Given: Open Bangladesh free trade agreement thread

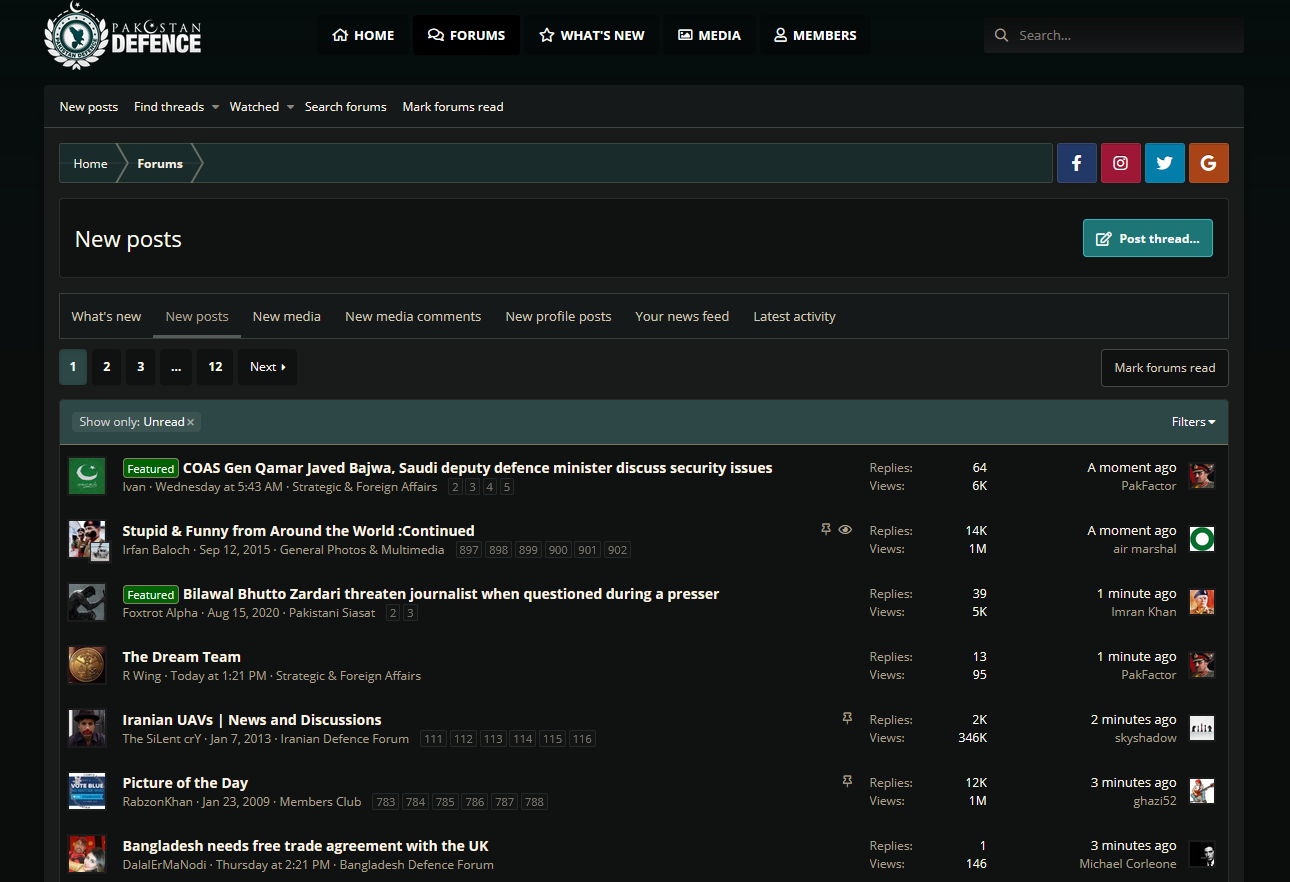Looking at the screenshot, I should [306, 846].
